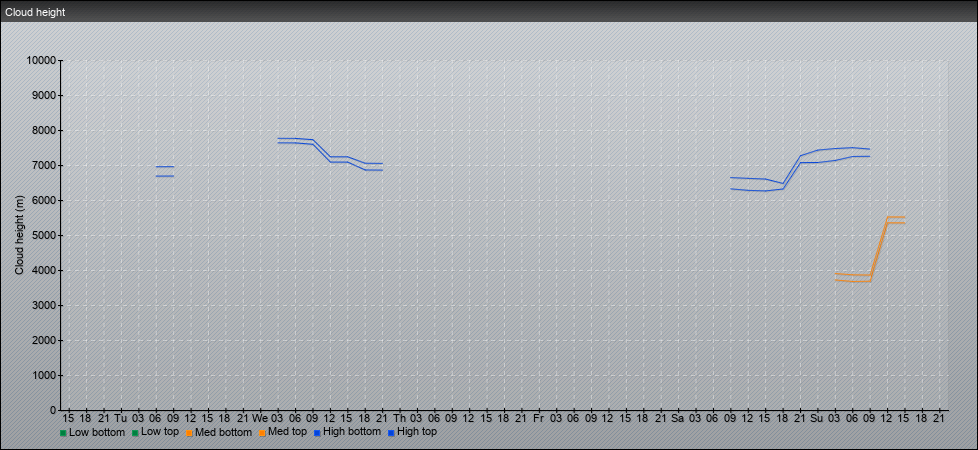Screen dimensions: 978x450
Task: Click the Tu day marker on time axis
Action: (x=120, y=419)
